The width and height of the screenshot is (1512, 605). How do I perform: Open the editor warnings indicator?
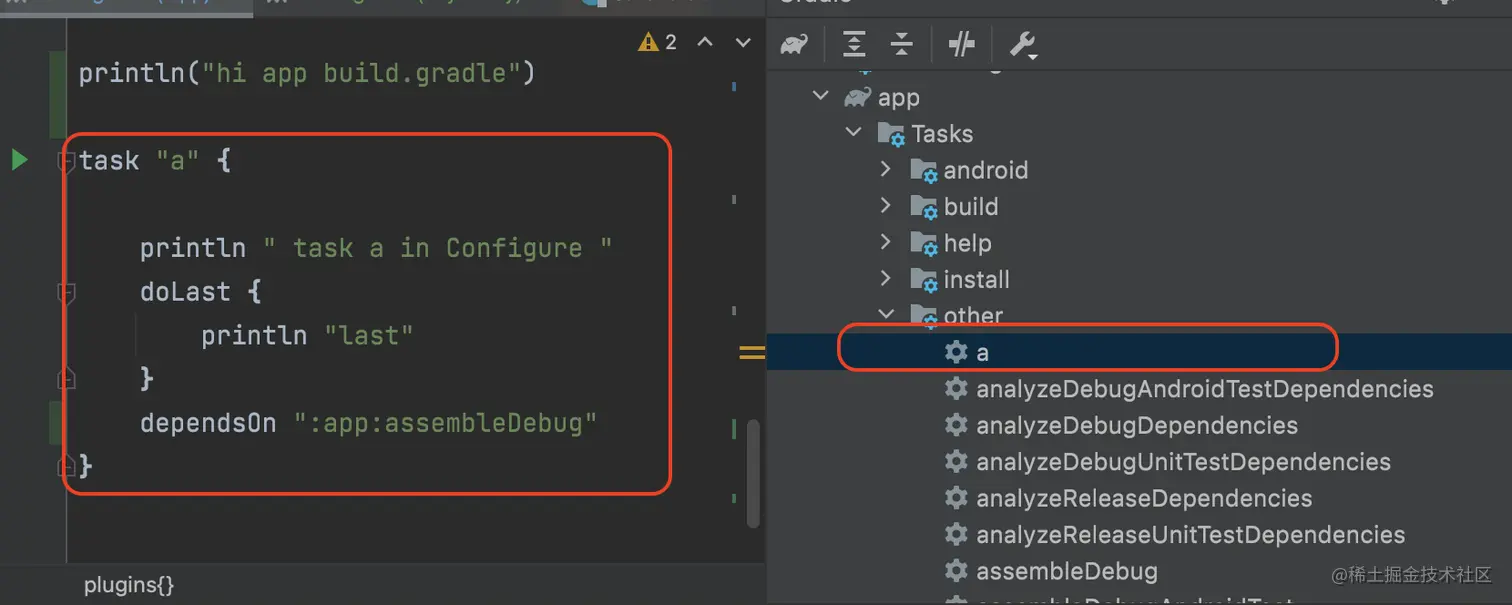pyautogui.click(x=658, y=42)
